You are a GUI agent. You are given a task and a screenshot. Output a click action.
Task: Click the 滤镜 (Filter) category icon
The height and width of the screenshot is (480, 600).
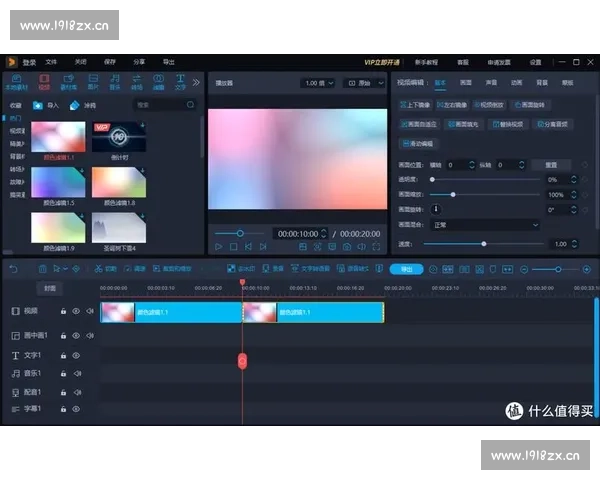(158, 81)
